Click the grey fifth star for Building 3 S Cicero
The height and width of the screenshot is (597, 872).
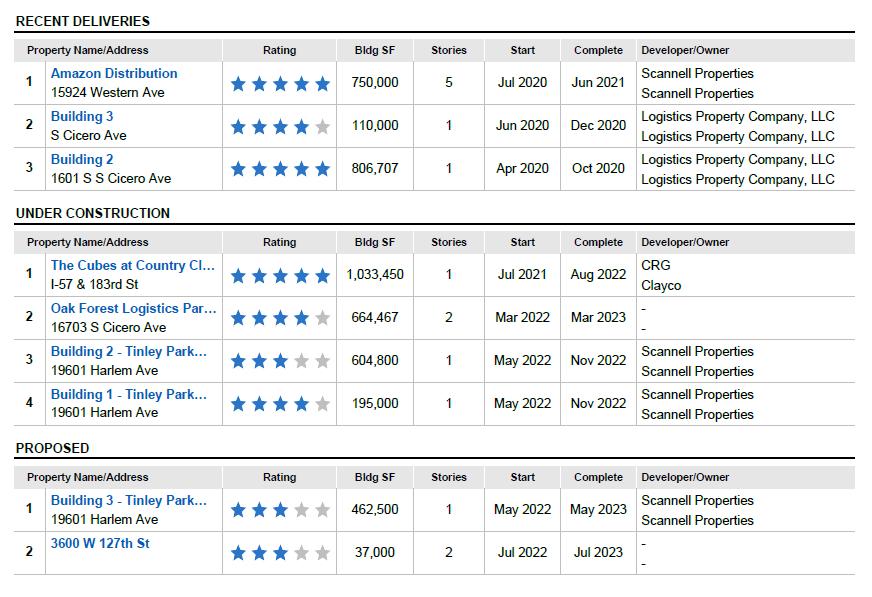[x=323, y=127]
